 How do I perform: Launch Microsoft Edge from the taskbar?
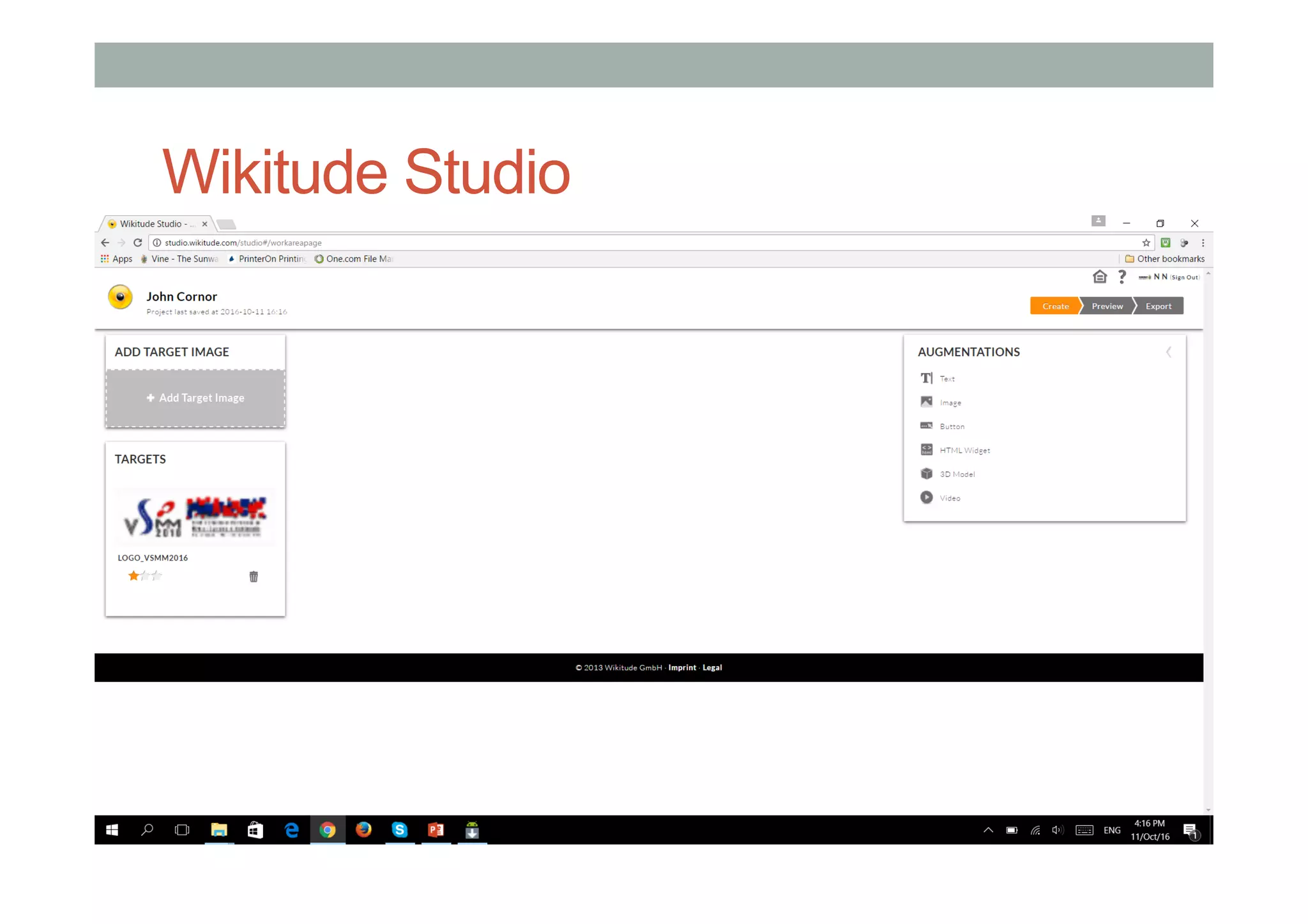pos(291,829)
